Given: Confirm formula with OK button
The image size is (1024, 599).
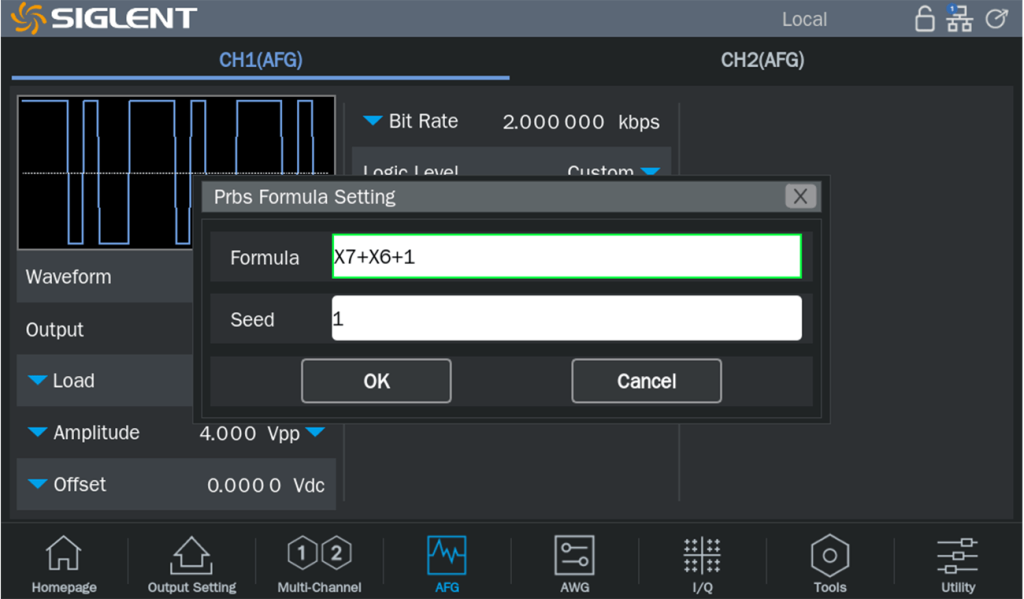Looking at the screenshot, I should point(376,381).
